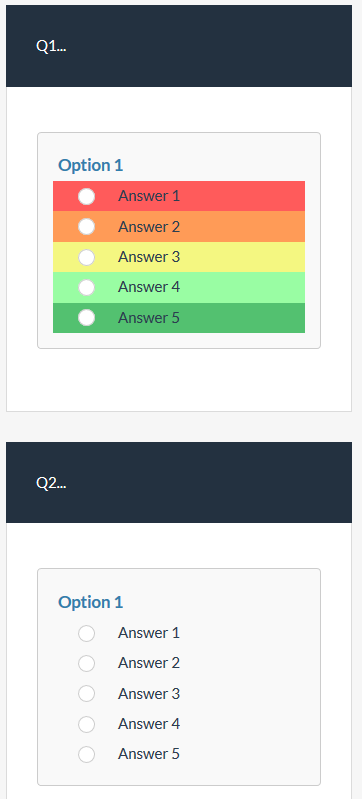Screen dimensions: 362x799
Task: Select Answer 5 radio in Q2
Action: point(86,754)
